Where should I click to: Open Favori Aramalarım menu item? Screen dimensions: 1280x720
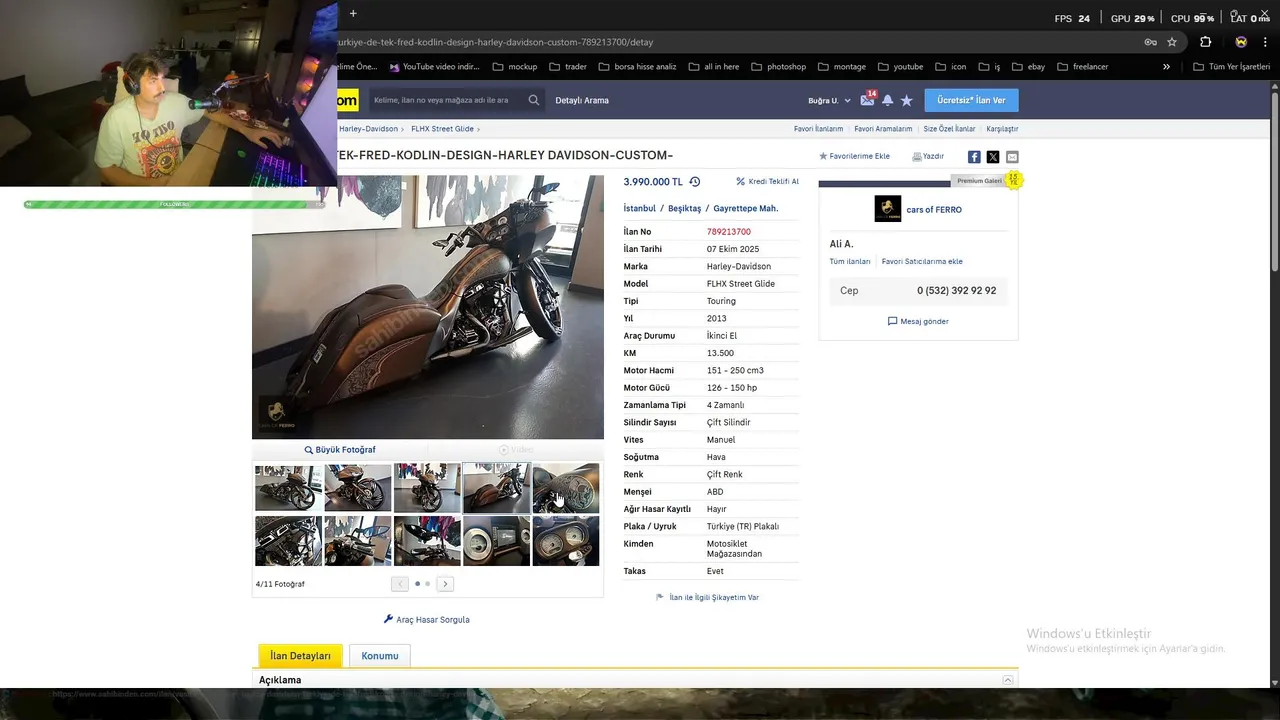click(883, 129)
